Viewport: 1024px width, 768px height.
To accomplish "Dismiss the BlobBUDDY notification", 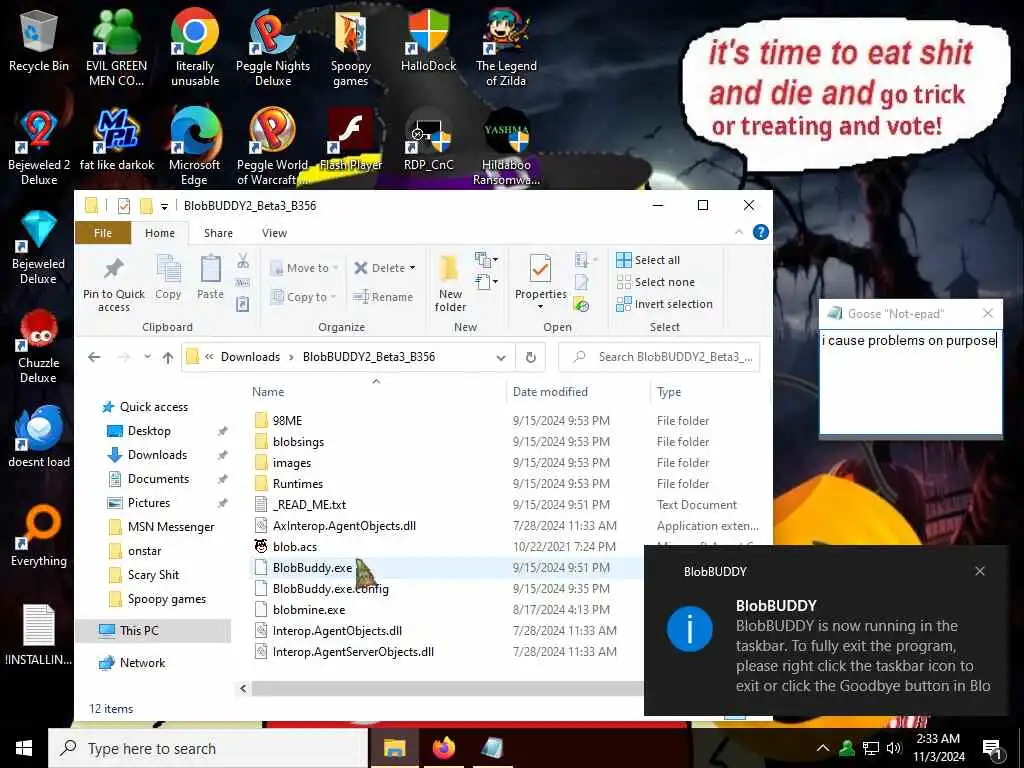I will point(980,571).
